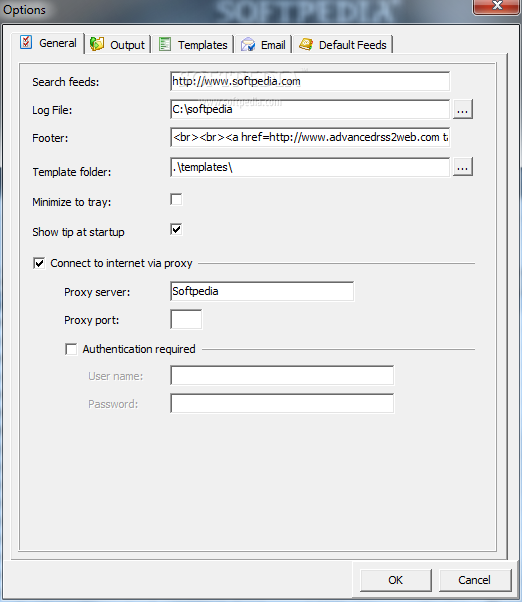Viewport: 522px width, 602px height.
Task: Click the Templates tab green sheet icon
Action: (x=165, y=44)
